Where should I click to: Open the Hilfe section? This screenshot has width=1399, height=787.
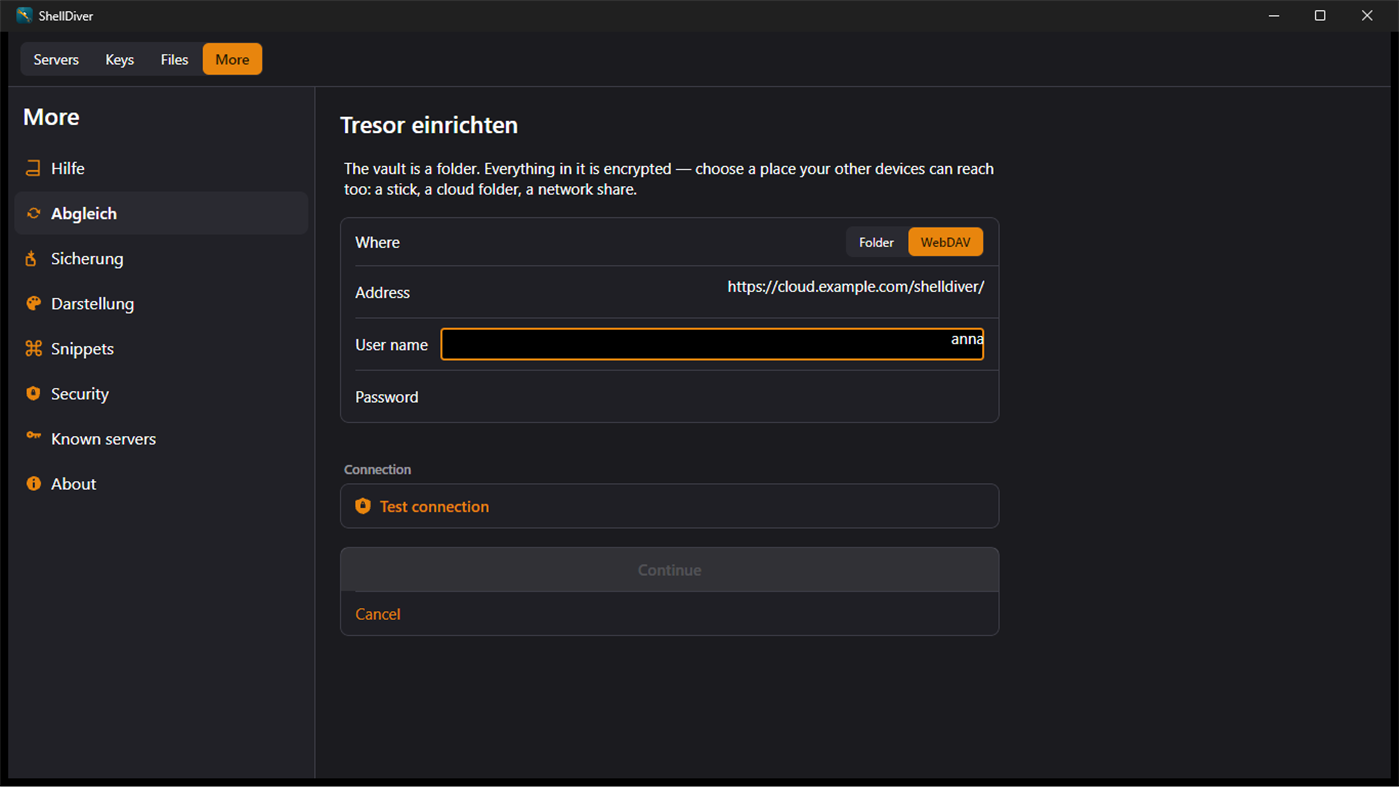point(161,168)
